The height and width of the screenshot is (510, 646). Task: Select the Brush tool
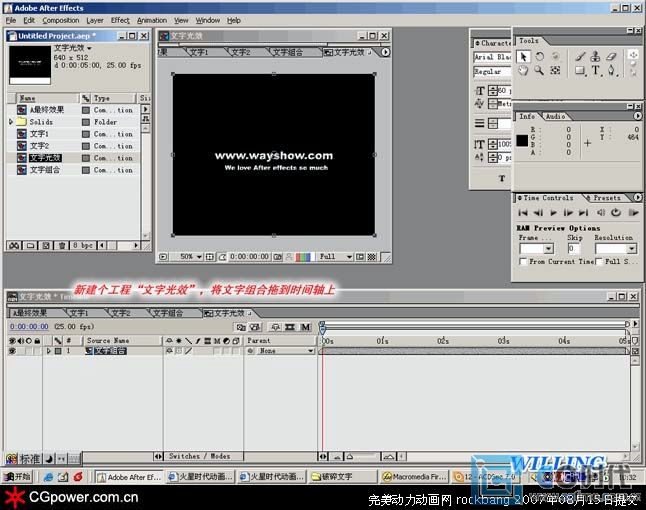[580, 56]
